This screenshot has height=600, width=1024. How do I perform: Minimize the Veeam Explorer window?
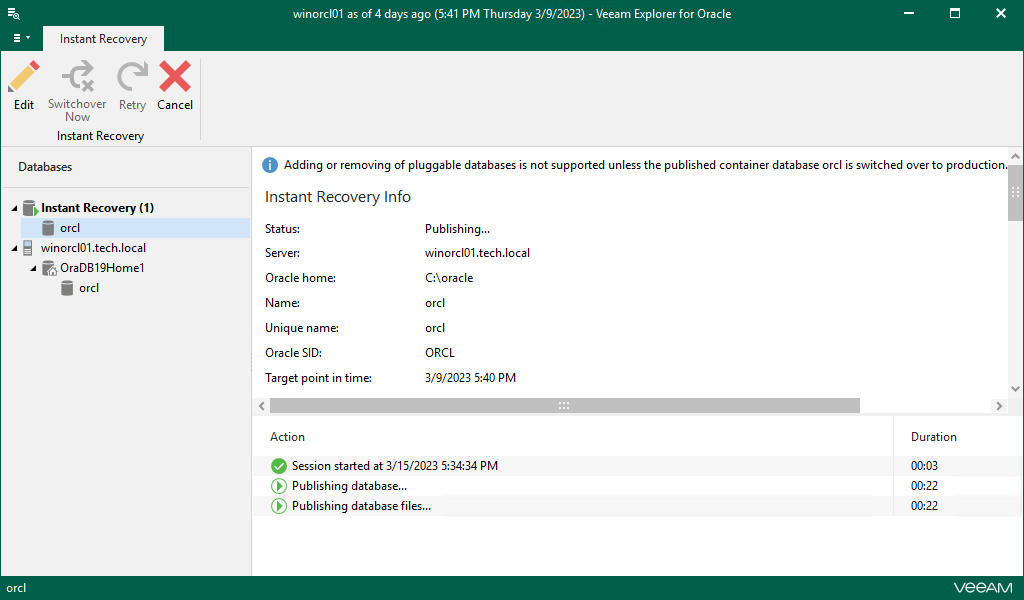tap(908, 13)
